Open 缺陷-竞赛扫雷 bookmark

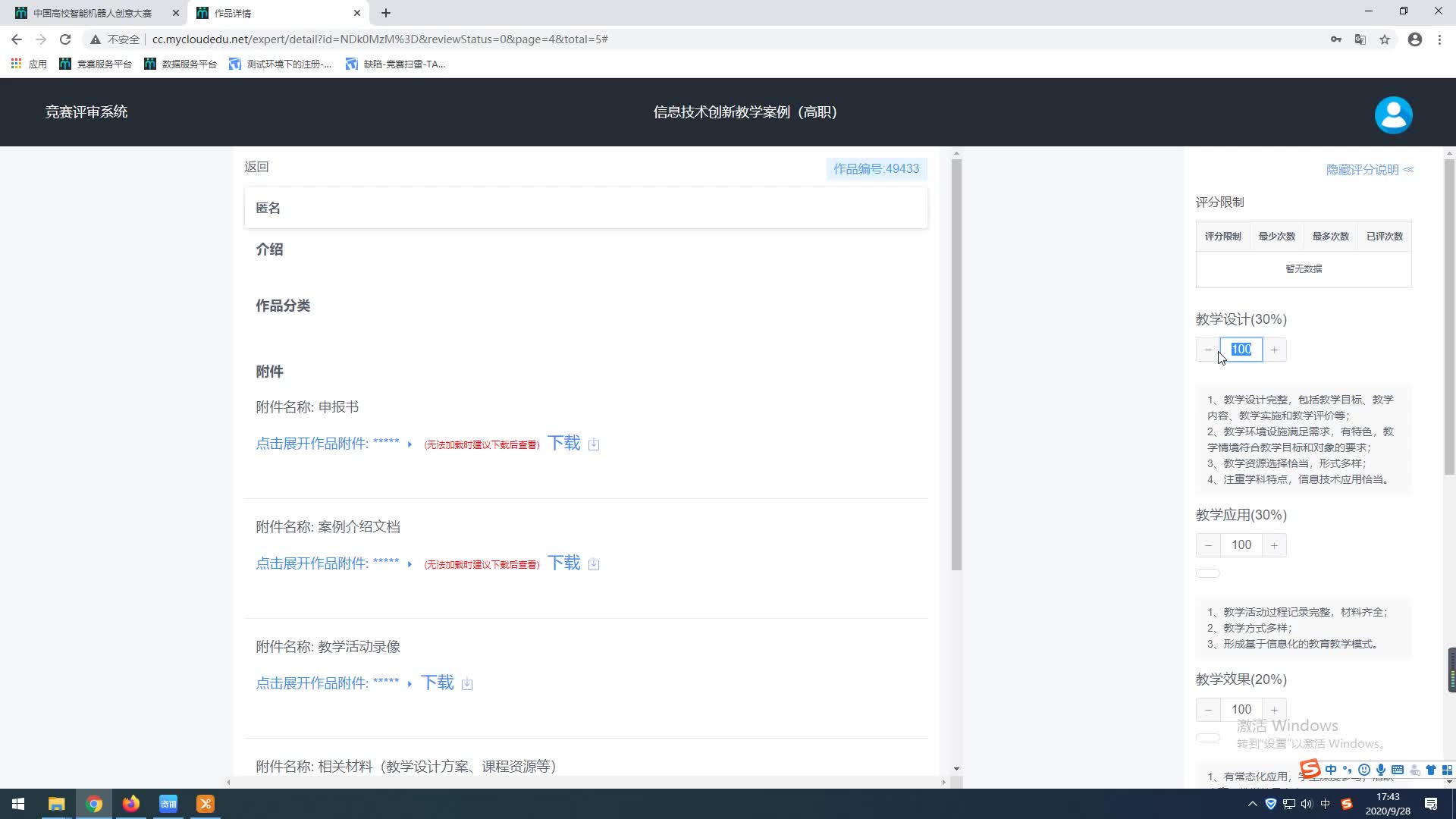pos(395,64)
